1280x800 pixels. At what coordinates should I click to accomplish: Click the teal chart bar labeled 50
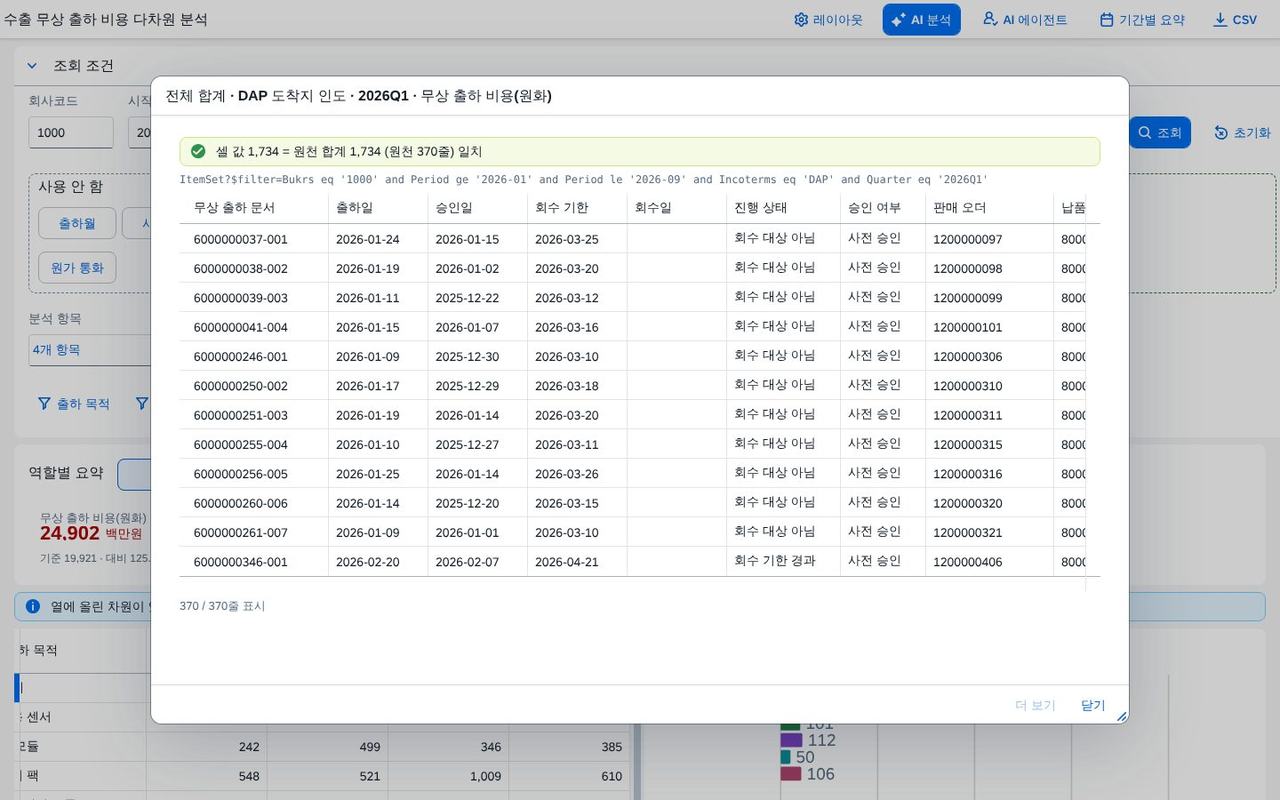[x=785, y=757]
